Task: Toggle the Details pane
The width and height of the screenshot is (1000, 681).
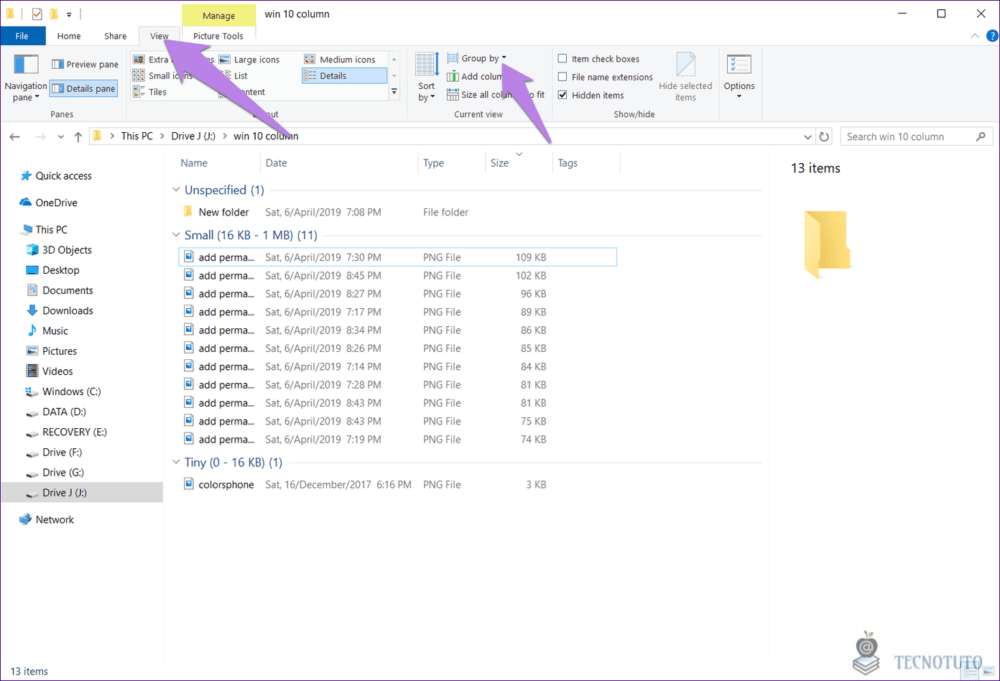Action: (x=84, y=89)
